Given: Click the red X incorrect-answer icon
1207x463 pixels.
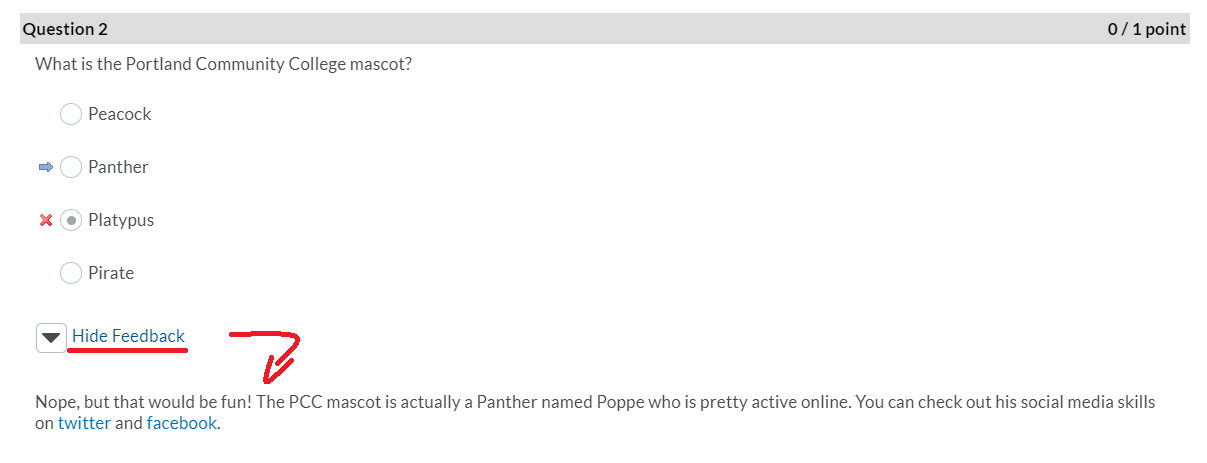Looking at the screenshot, I should (45, 221).
